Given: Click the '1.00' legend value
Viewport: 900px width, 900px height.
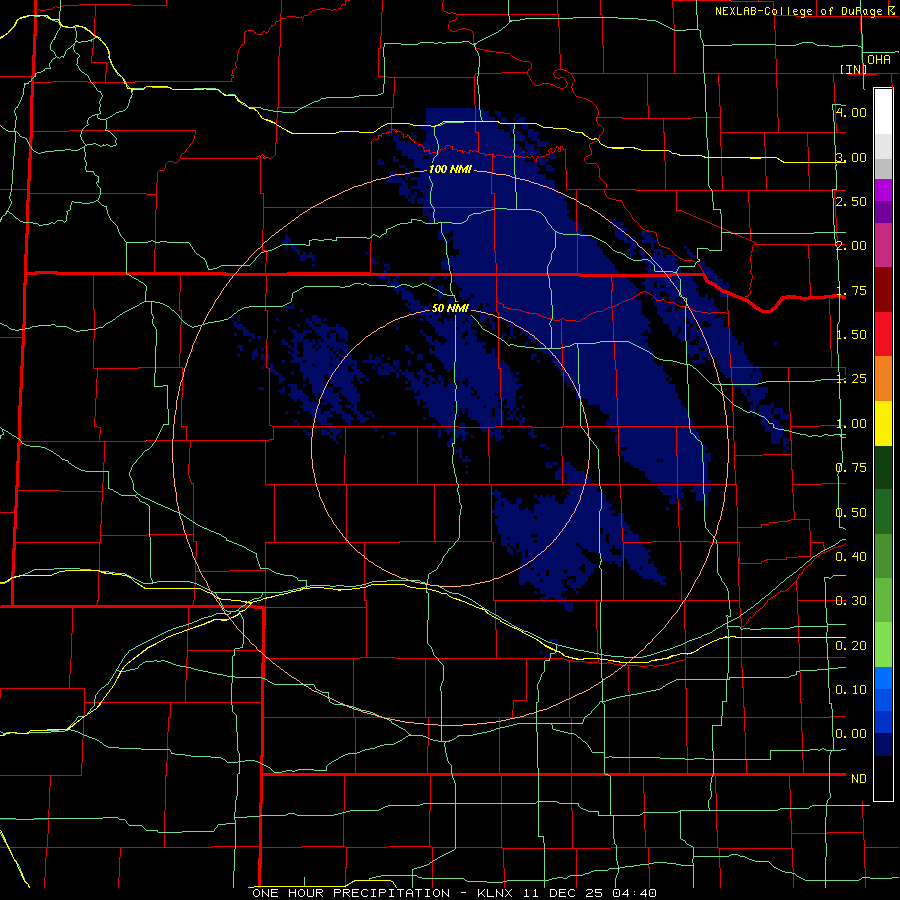Looking at the screenshot, I should (851, 424).
